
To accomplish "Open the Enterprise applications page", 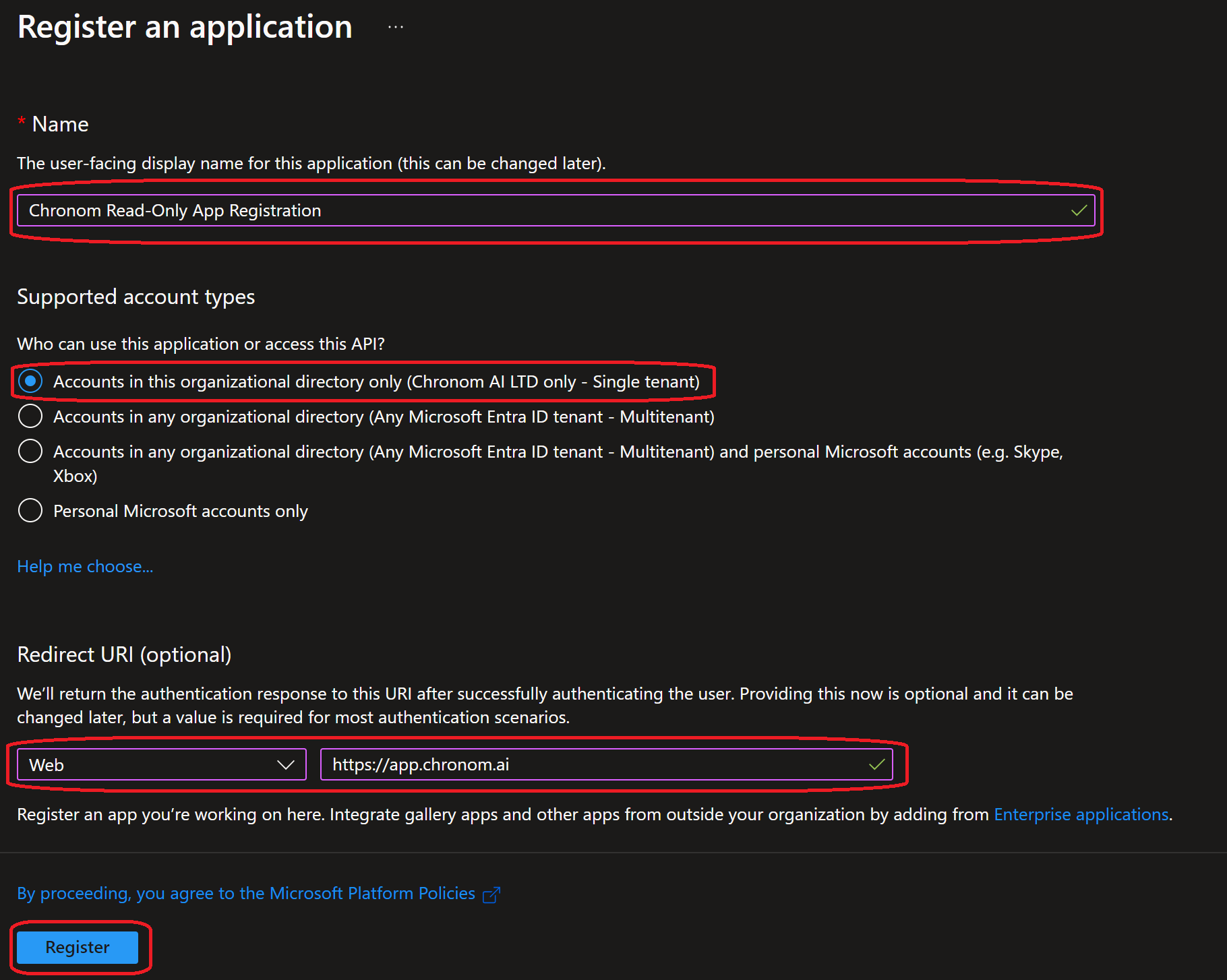I will tap(1081, 814).
